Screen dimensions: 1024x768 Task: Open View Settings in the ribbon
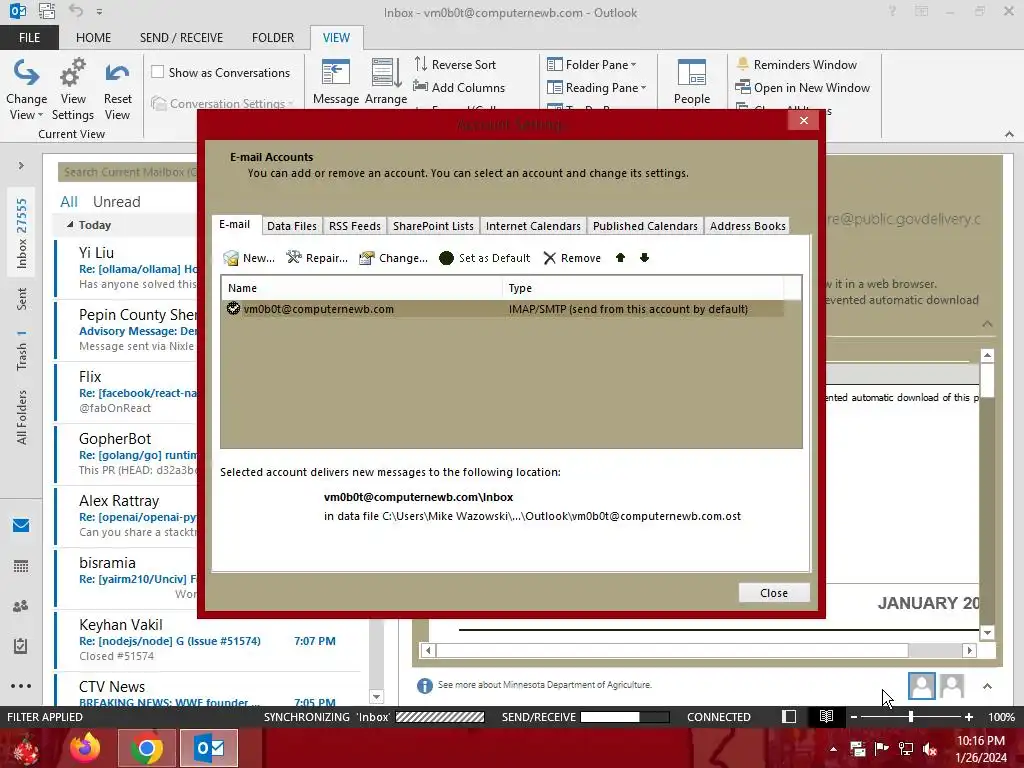[72, 90]
